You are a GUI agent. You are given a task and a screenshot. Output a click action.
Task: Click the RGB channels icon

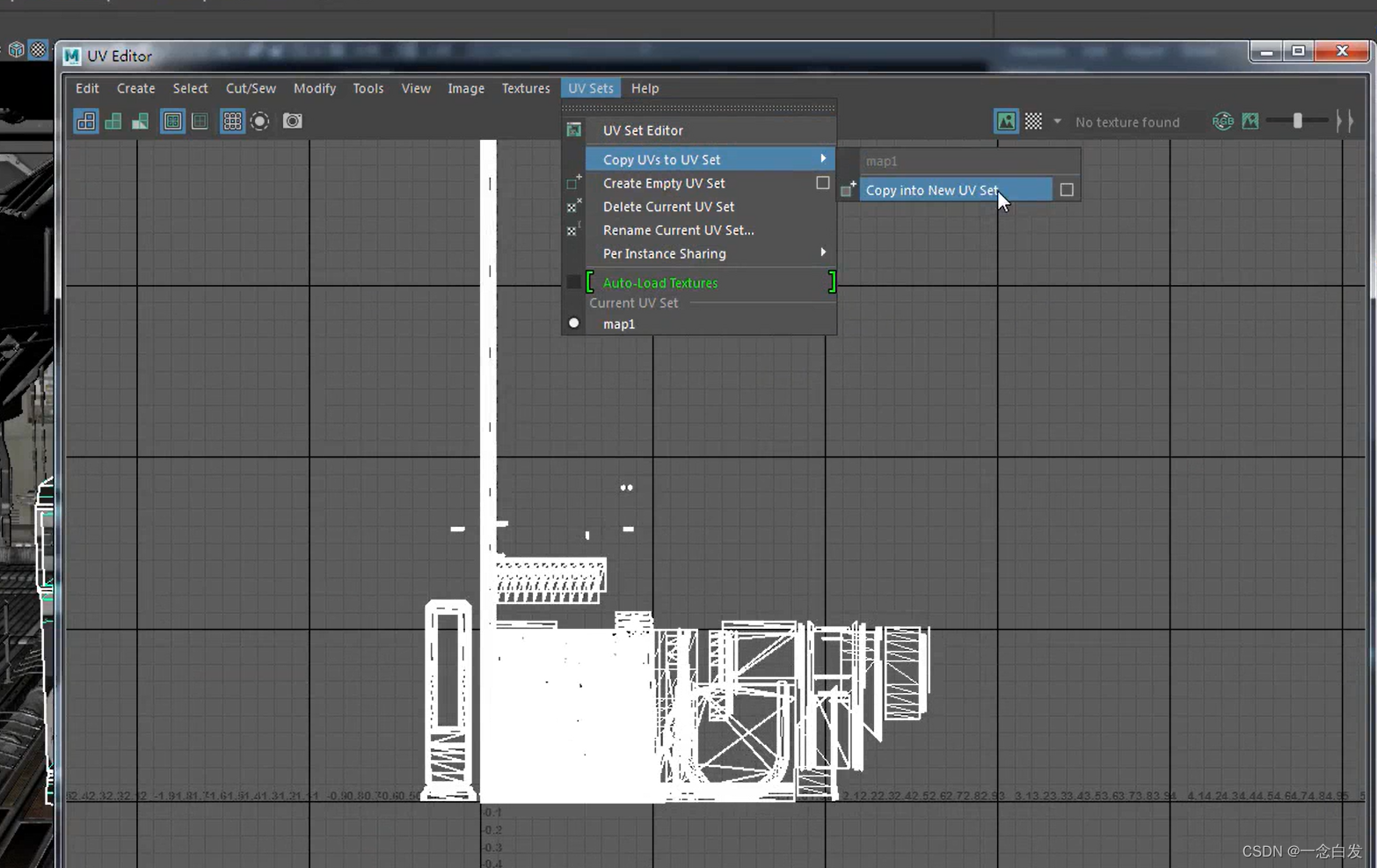click(1222, 121)
